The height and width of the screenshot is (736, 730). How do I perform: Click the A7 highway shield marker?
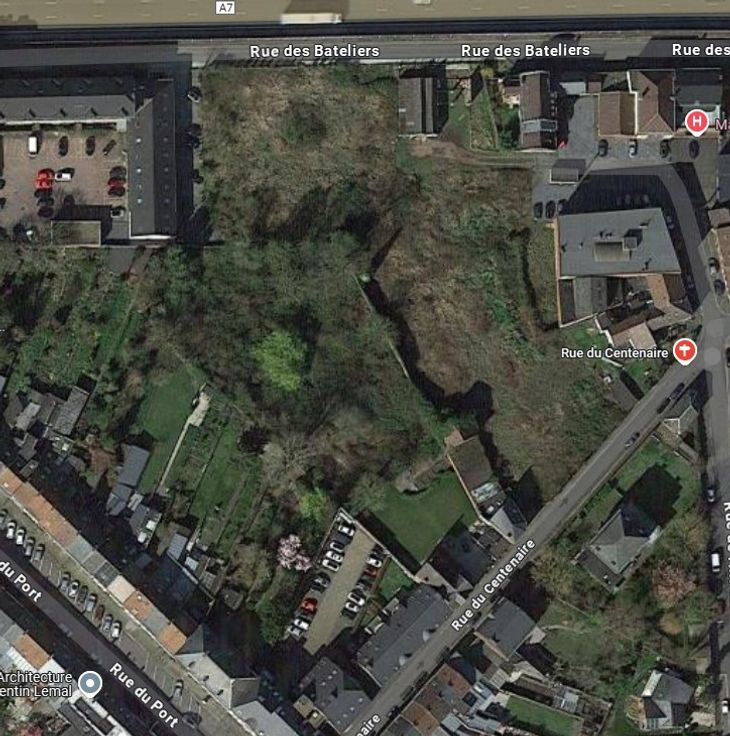pyautogui.click(x=225, y=7)
